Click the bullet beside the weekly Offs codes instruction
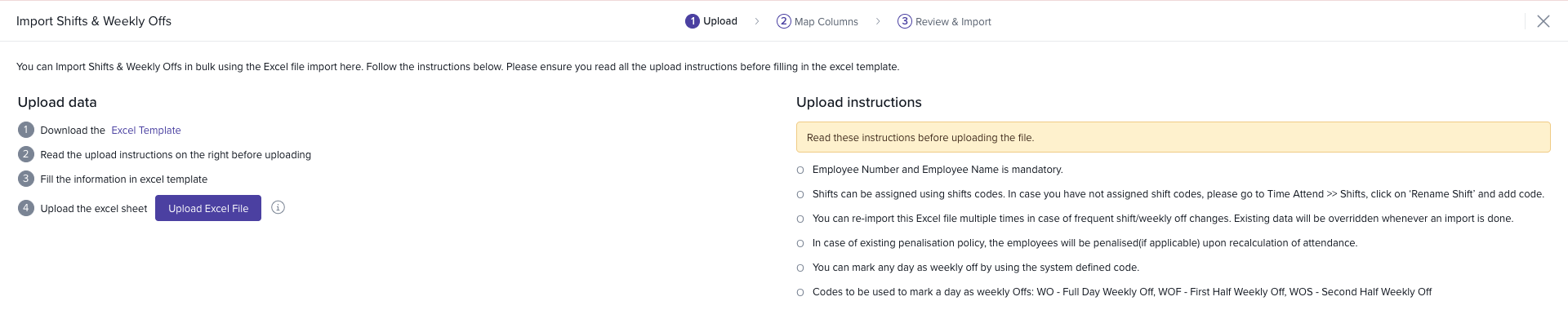The height and width of the screenshot is (332, 1568). pos(800,293)
